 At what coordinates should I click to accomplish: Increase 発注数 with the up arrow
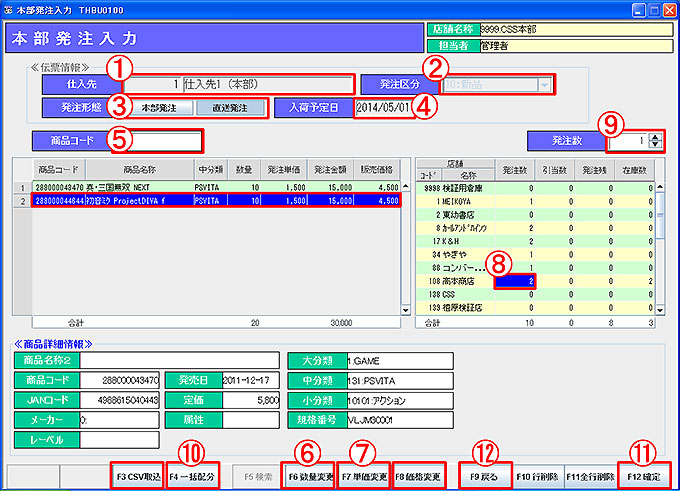(655, 136)
